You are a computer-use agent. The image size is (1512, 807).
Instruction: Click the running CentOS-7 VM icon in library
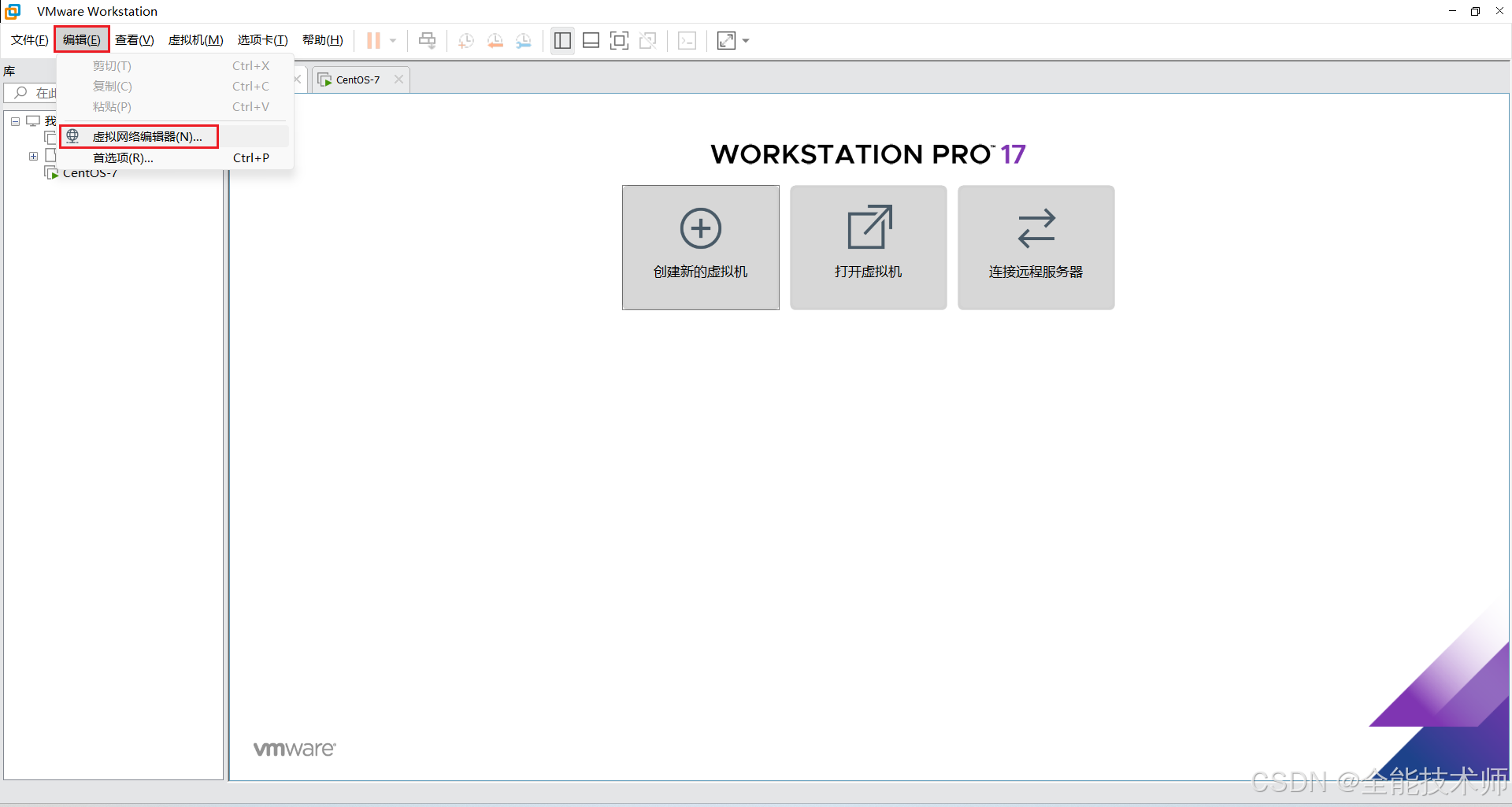(x=51, y=172)
